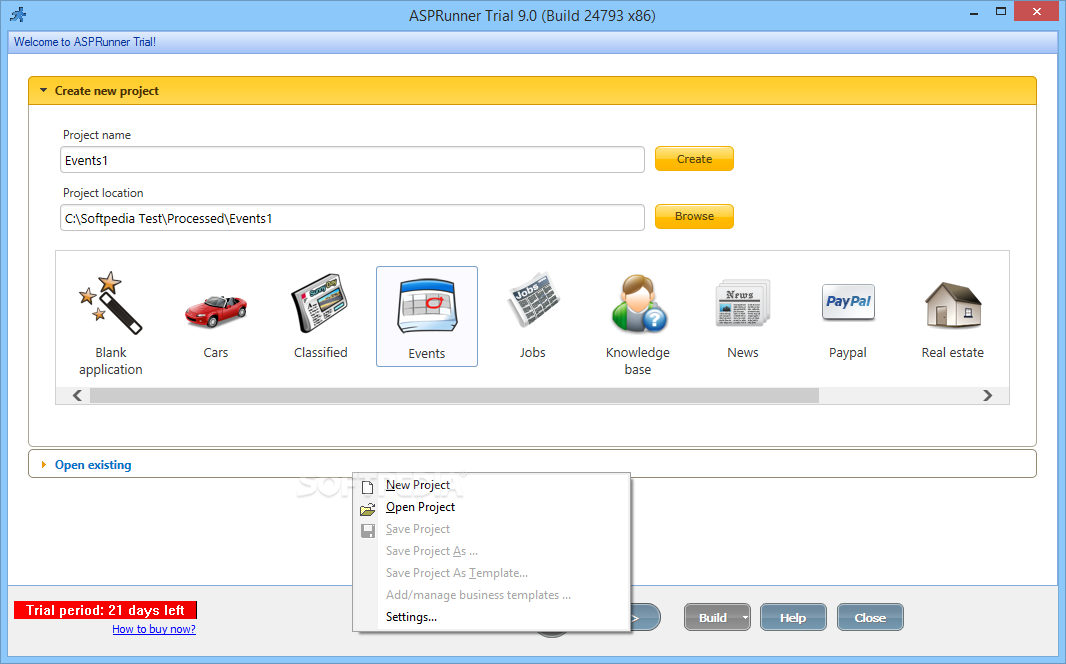Click the left arrow of template scrollbar
Screen dimensions: 1066x664
[x=78, y=396]
